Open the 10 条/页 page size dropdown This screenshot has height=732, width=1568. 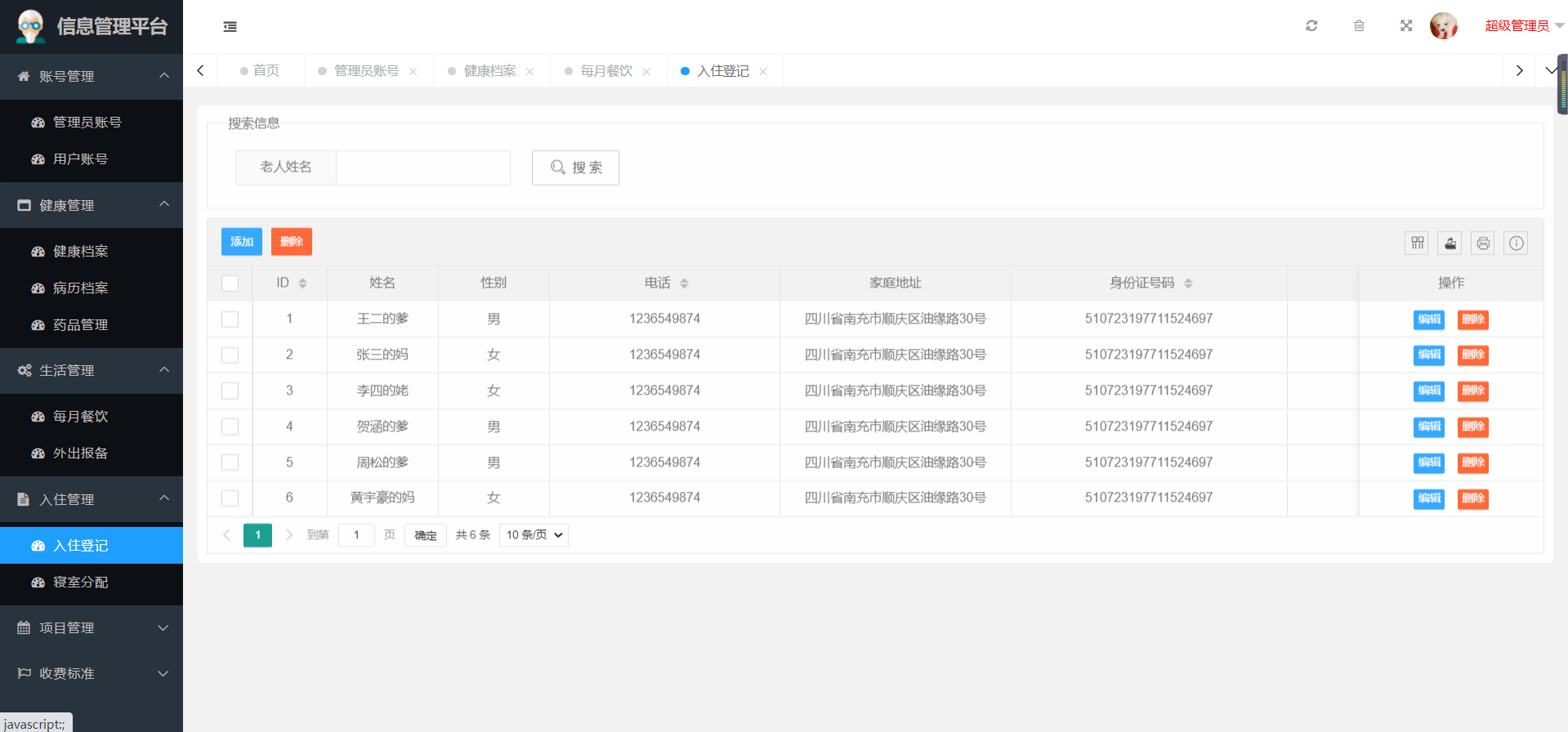(x=534, y=535)
